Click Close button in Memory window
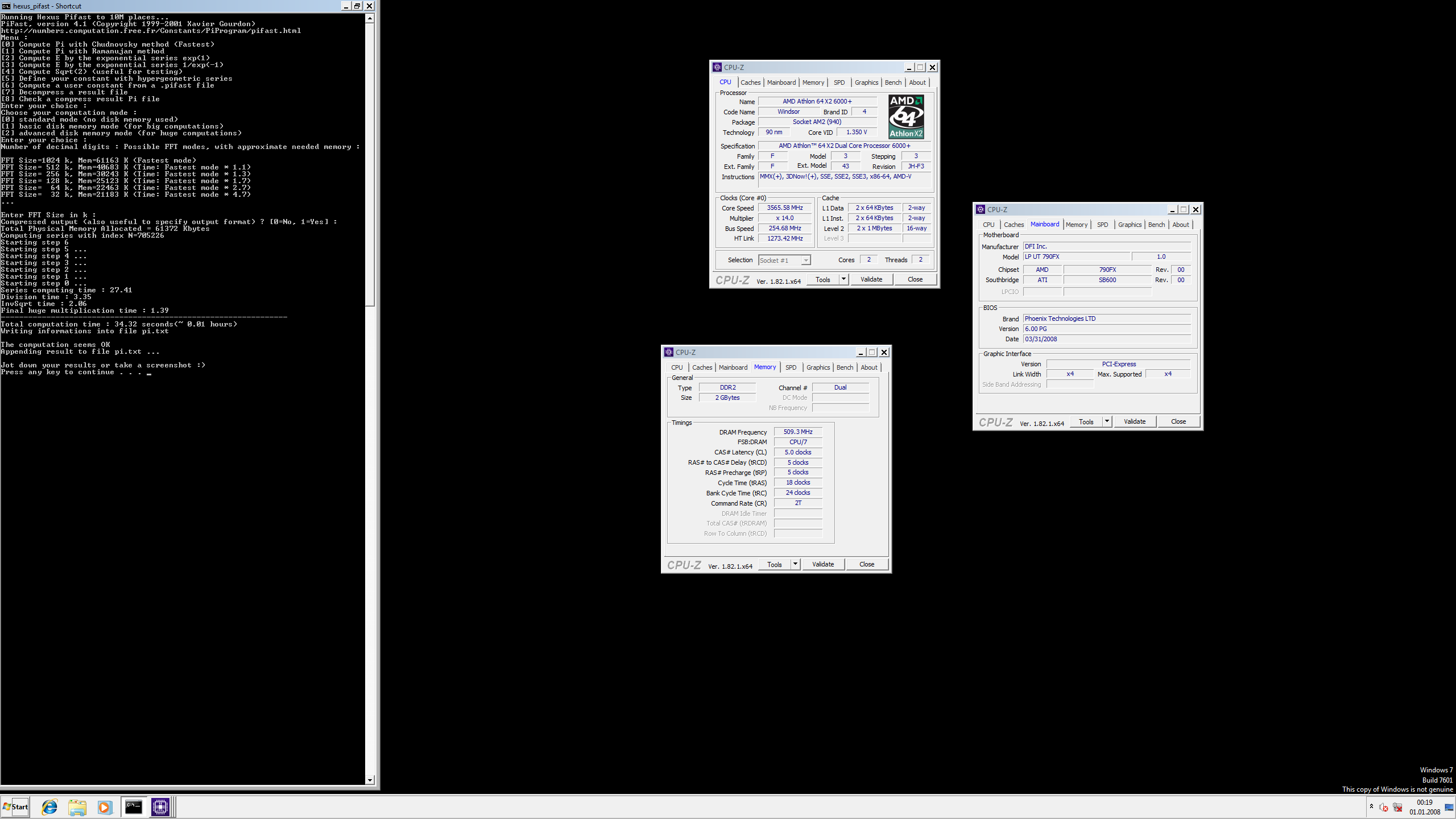 pyautogui.click(x=867, y=564)
